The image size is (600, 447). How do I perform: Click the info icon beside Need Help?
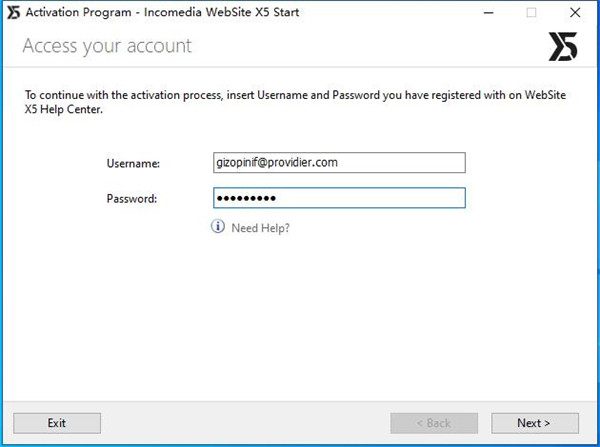218,227
